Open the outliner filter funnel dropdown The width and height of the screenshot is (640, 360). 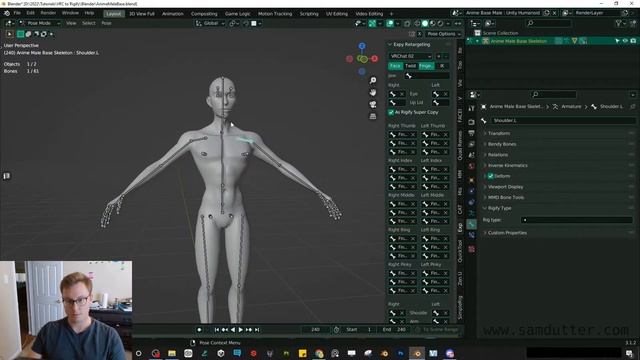click(620, 24)
